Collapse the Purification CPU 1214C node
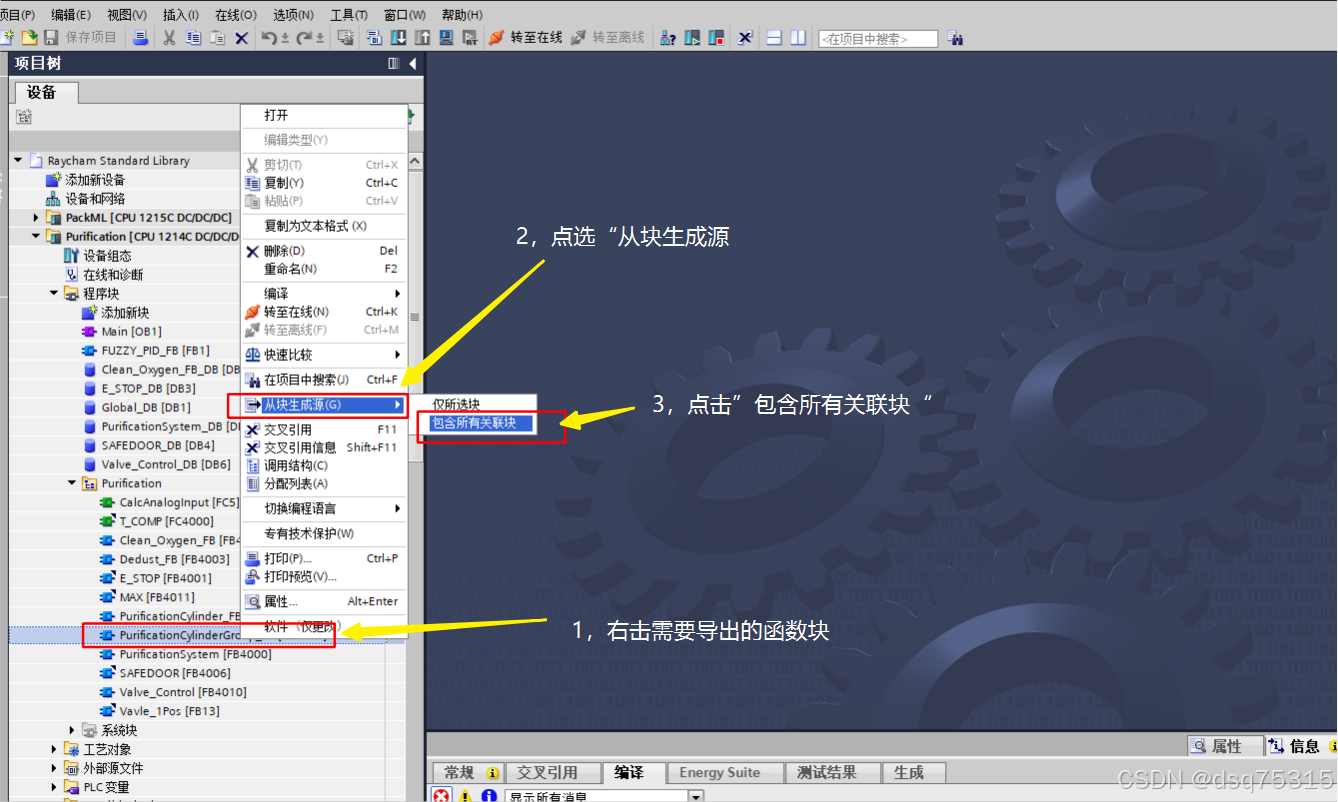The width and height of the screenshot is (1338, 802). coord(37,236)
